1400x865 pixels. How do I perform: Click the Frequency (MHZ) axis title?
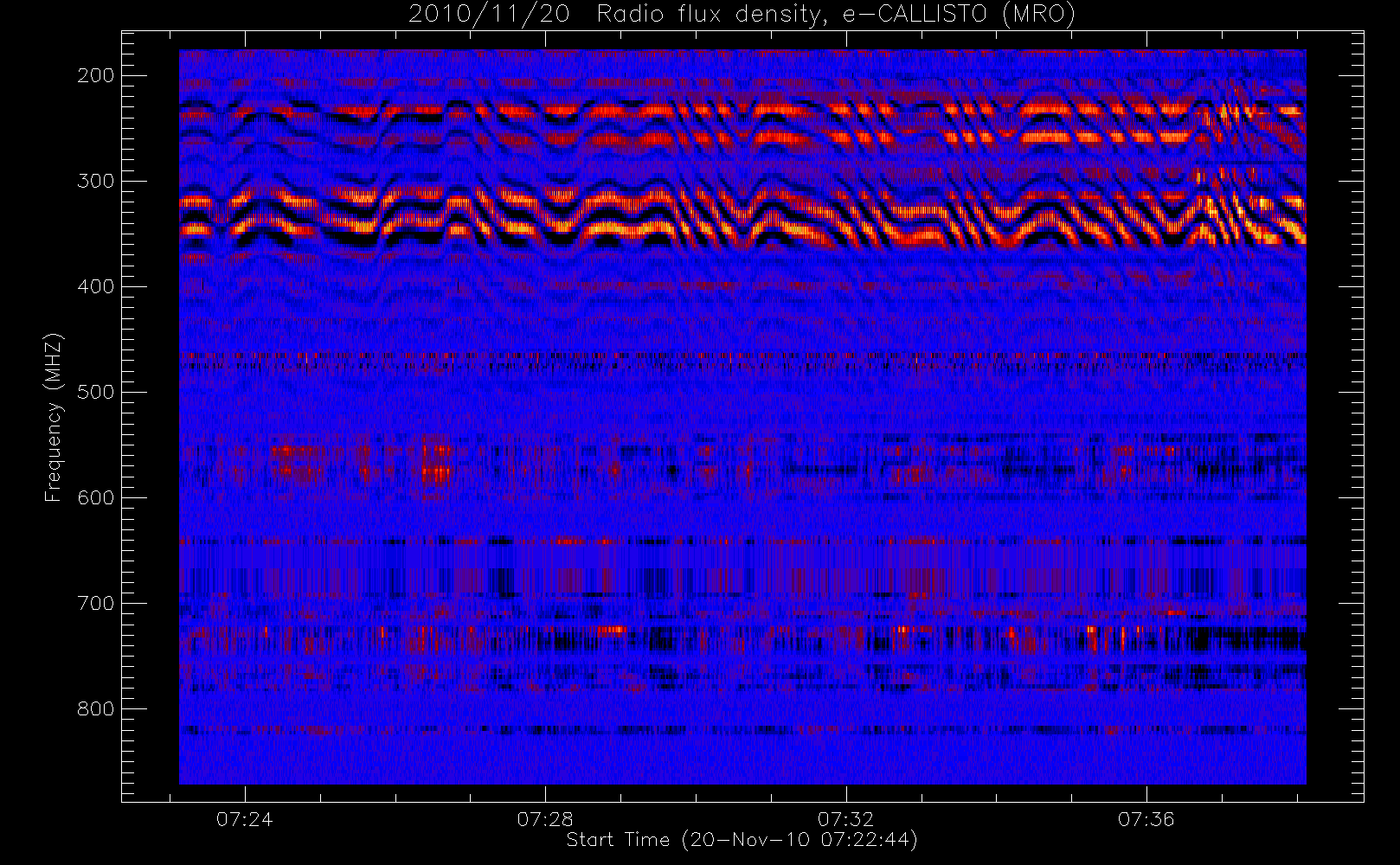tap(54, 417)
